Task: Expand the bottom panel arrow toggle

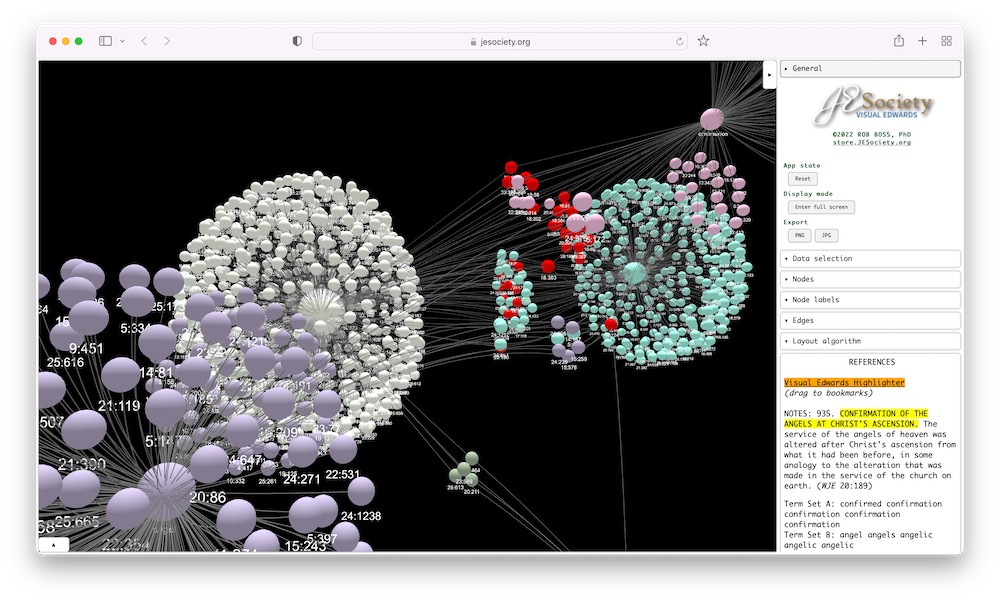Action: coord(54,545)
